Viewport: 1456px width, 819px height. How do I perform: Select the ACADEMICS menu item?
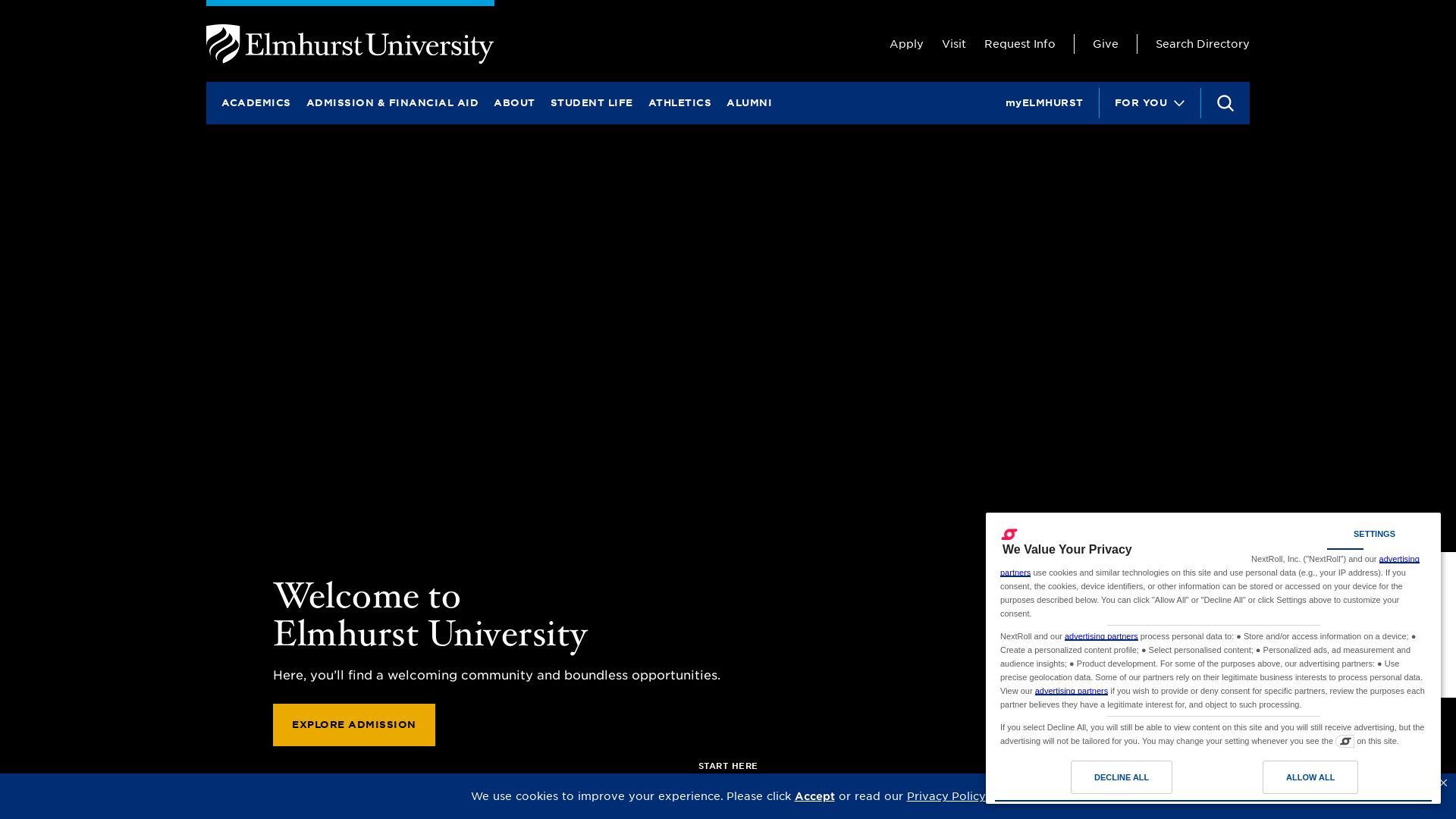[x=256, y=103]
